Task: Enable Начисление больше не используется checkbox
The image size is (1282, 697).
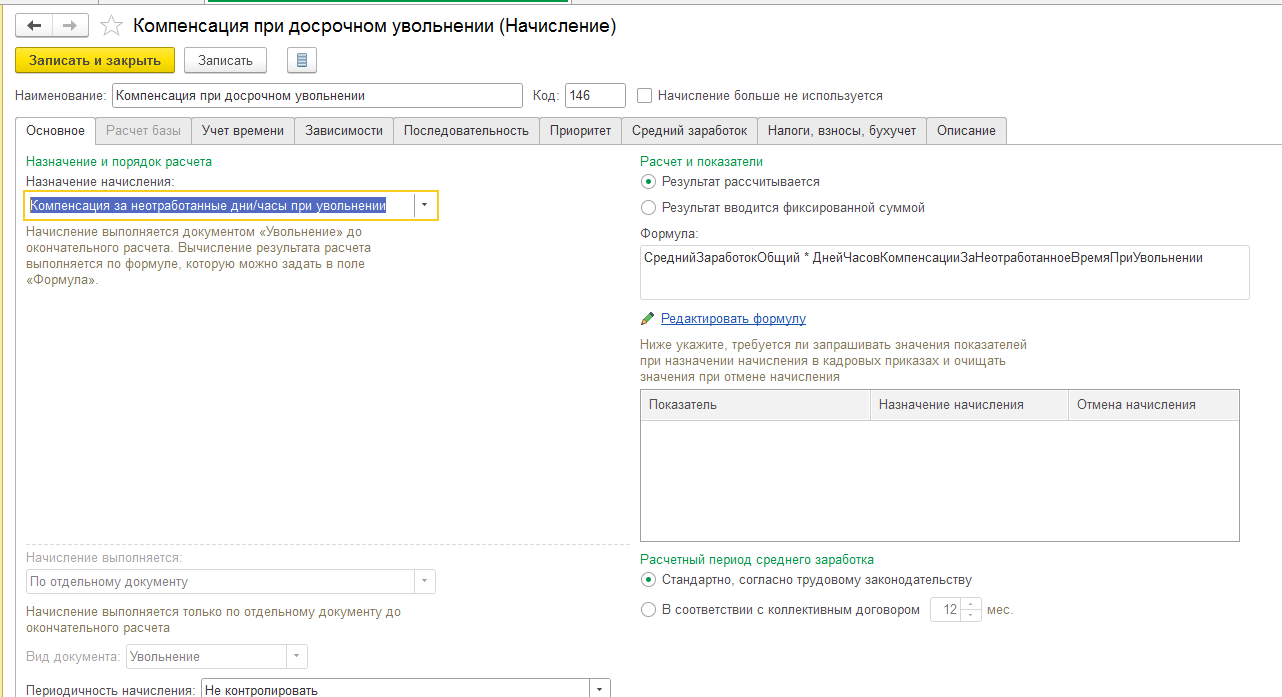Action: coord(645,96)
